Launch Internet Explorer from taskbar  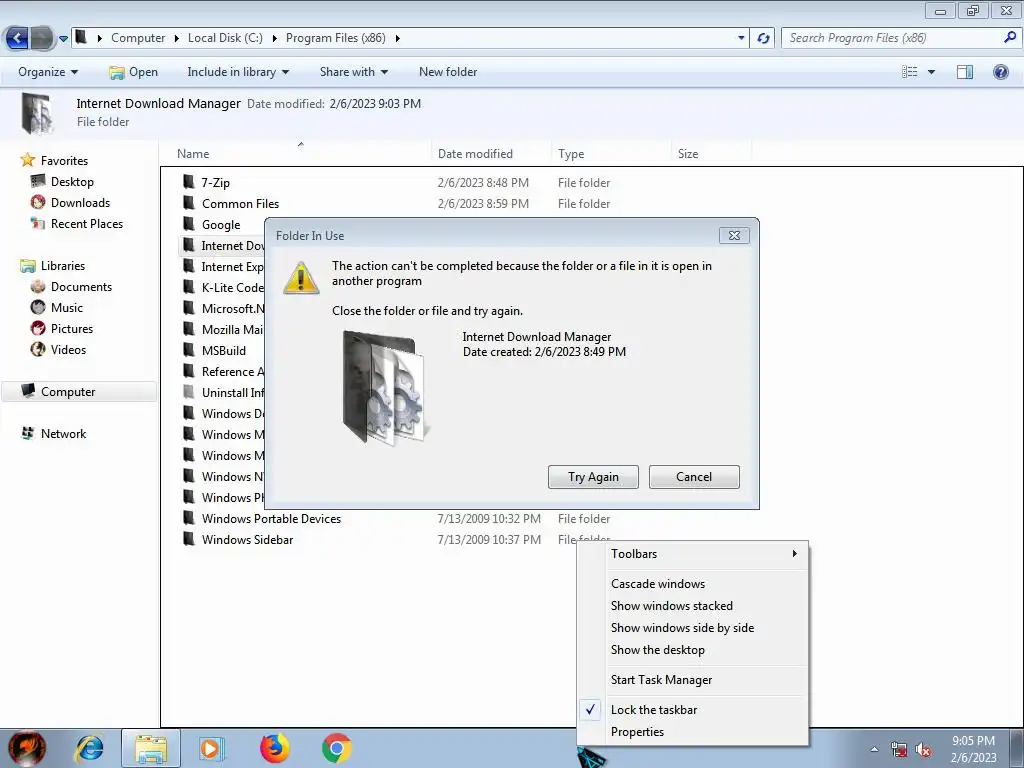coord(89,748)
